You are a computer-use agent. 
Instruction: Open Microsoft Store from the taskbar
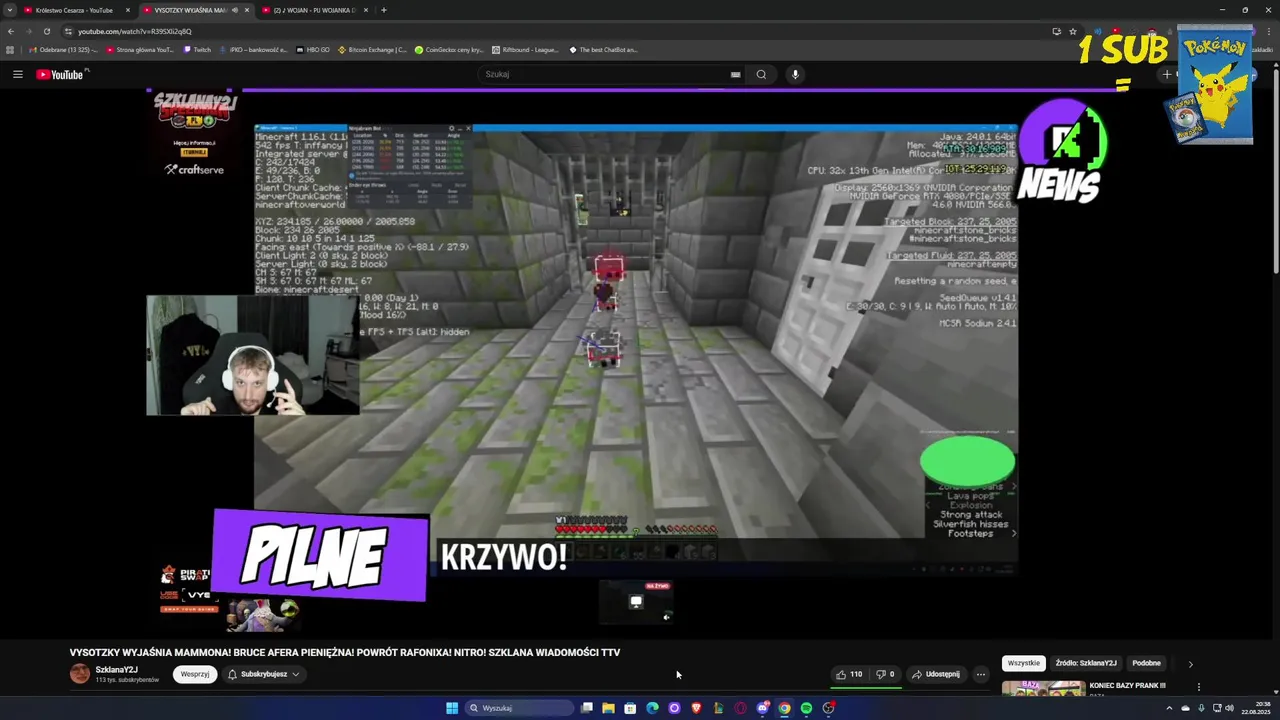(x=630, y=708)
